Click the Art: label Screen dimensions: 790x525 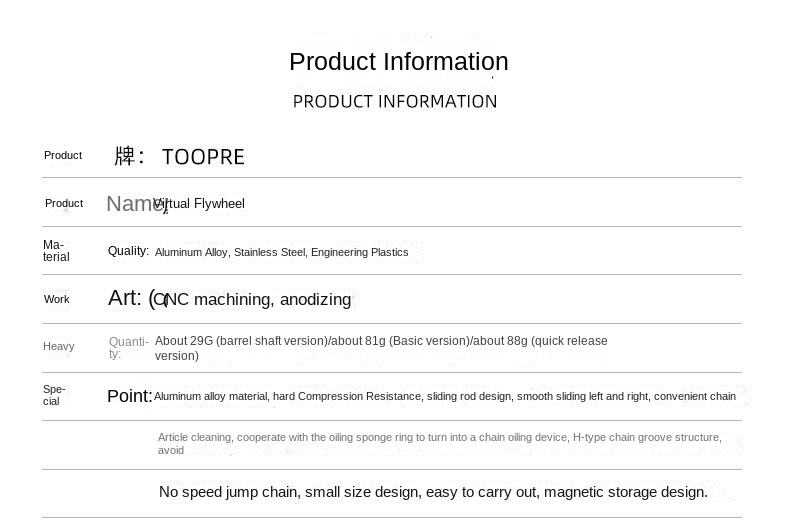[x=130, y=298]
